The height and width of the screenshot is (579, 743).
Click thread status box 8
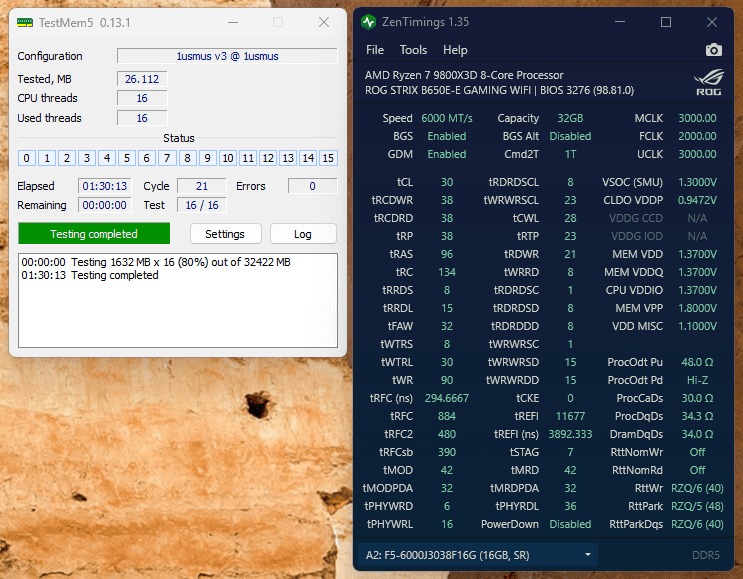(187, 158)
